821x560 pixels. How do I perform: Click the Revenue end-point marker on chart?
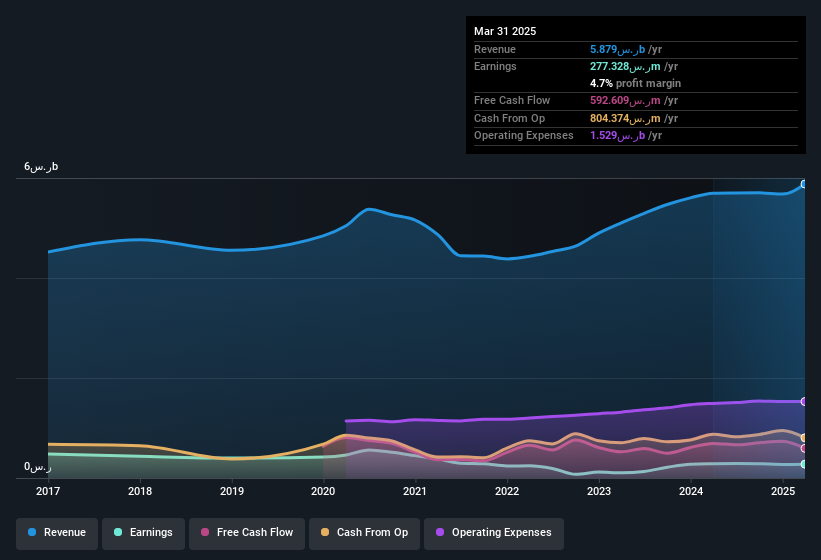point(804,184)
